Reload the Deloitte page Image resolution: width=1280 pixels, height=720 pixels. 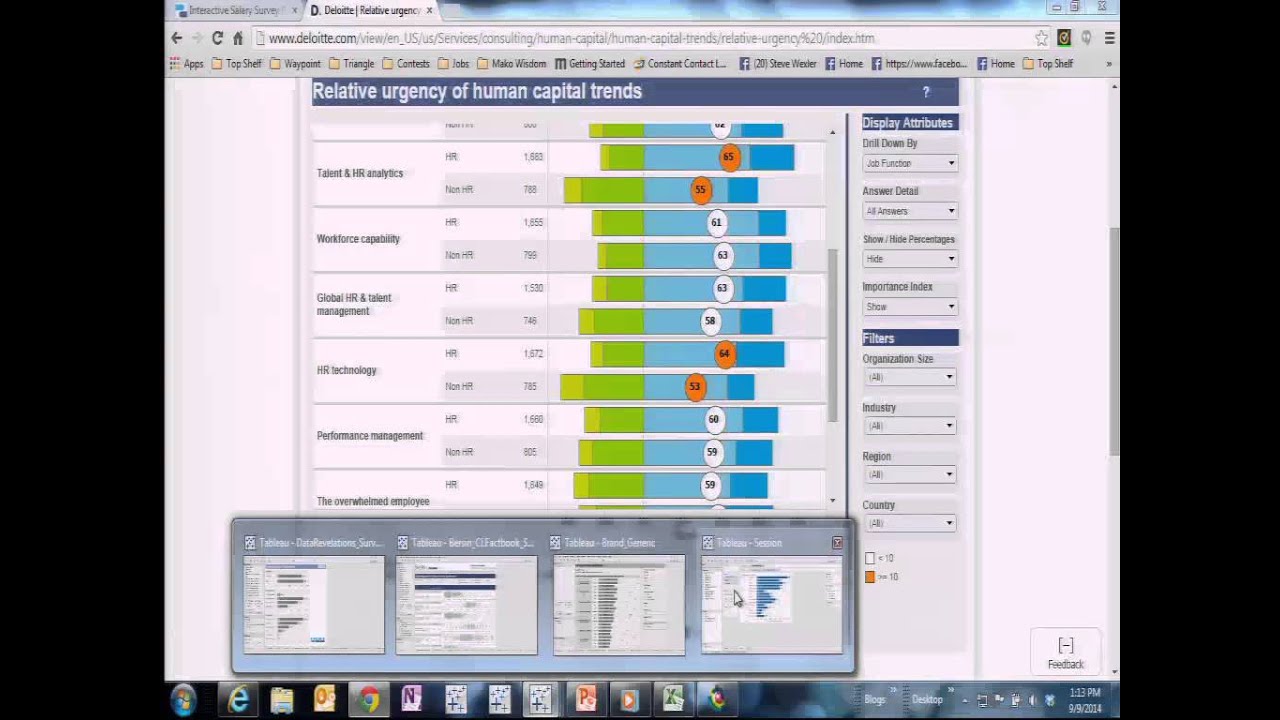pyautogui.click(x=217, y=38)
